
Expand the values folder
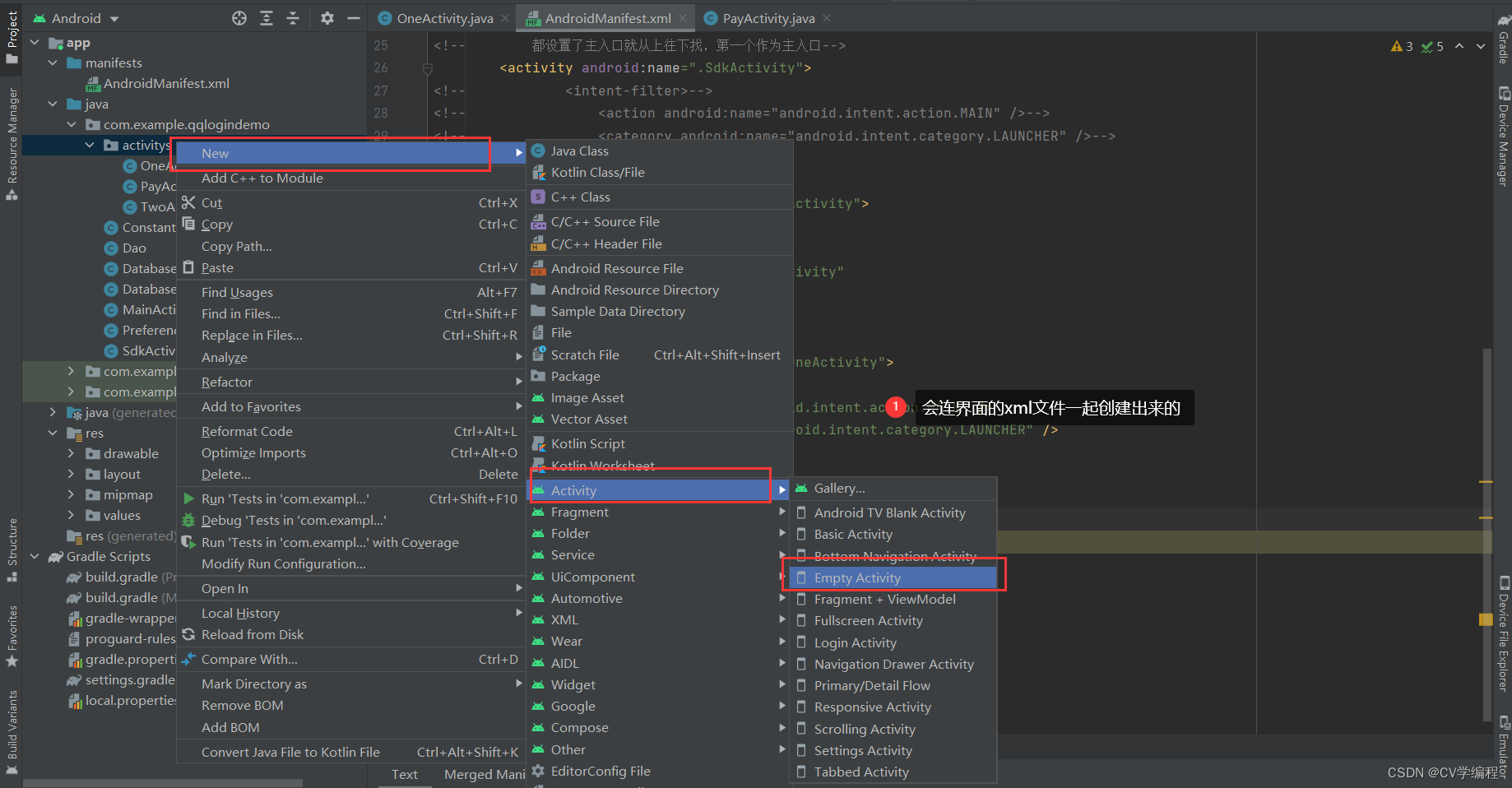71,515
